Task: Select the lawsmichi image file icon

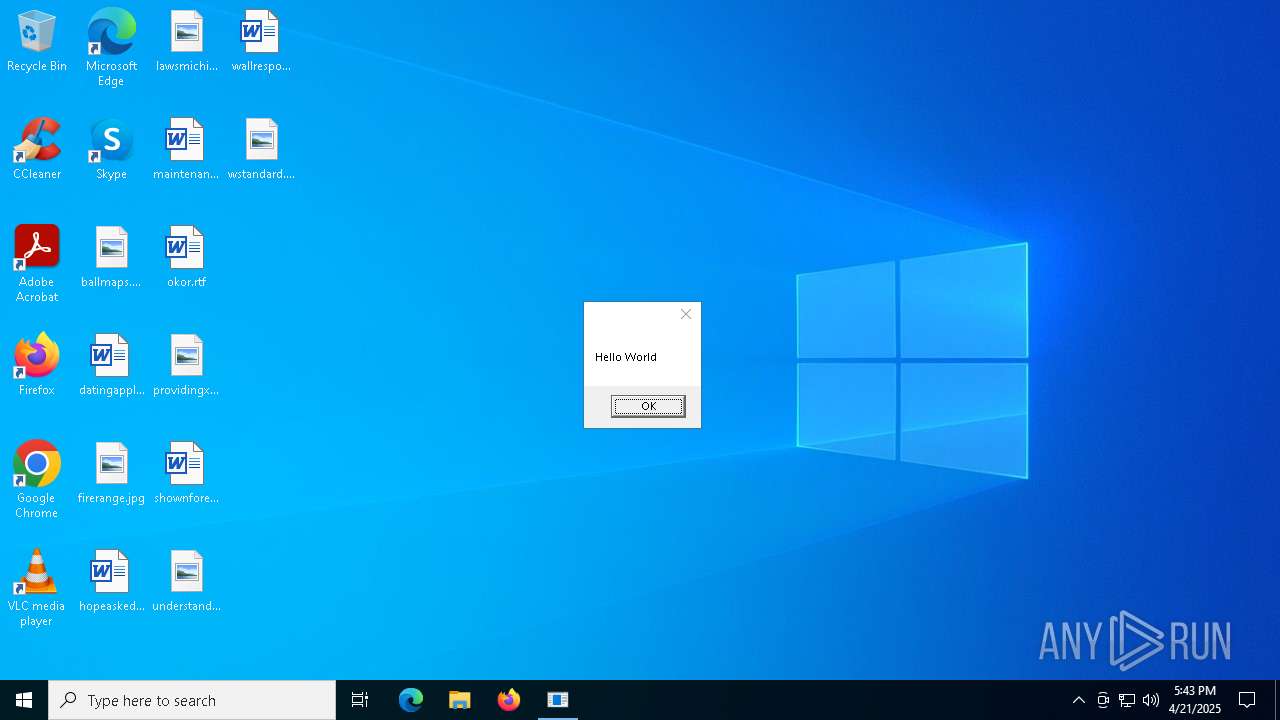Action: (186, 42)
